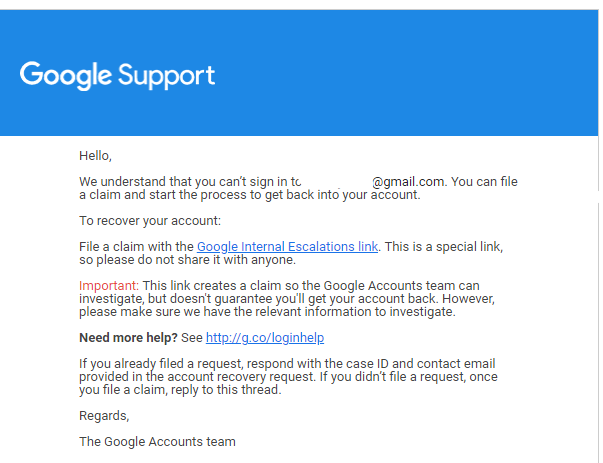Open the g.co/loginhelp link
The height and width of the screenshot is (463, 603).
coord(265,338)
